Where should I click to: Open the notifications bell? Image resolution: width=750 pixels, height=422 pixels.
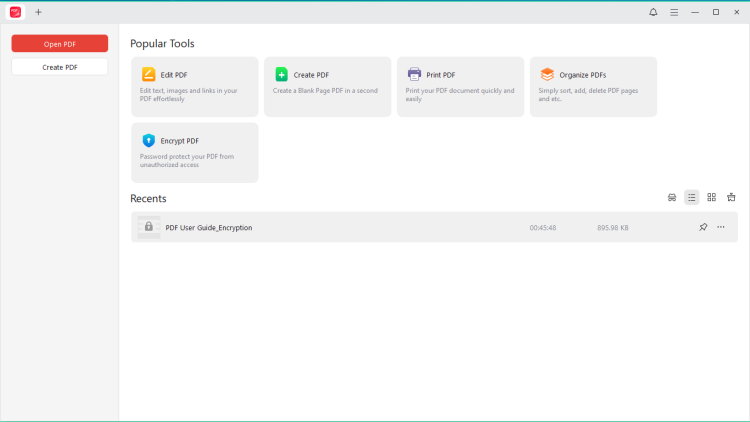pos(653,12)
